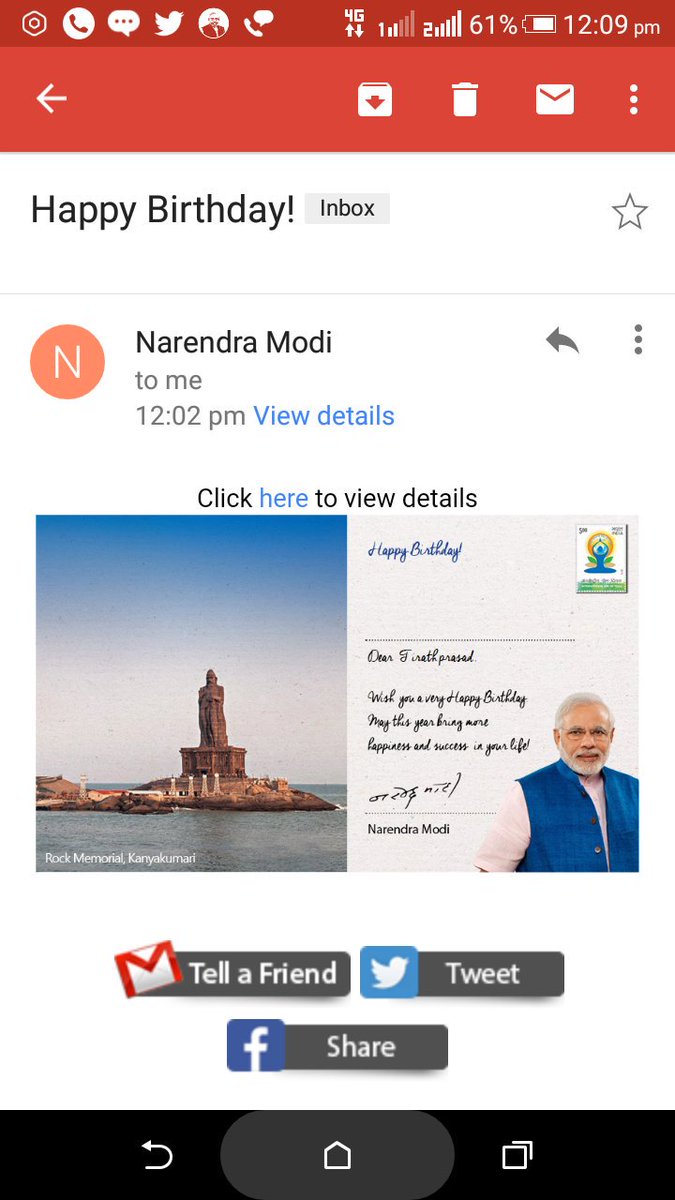The height and width of the screenshot is (1200, 675).
Task: Mark the email as unread via envelope icon
Action: point(555,99)
